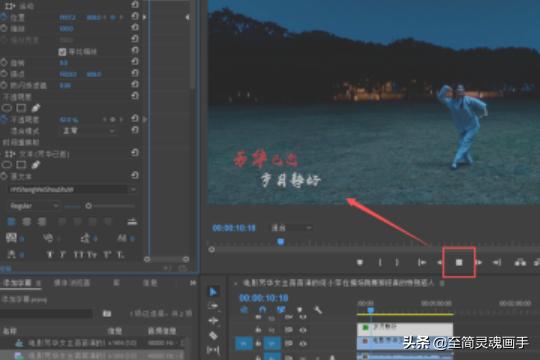Go to In point in Program Monitor

pyautogui.click(x=422, y=263)
